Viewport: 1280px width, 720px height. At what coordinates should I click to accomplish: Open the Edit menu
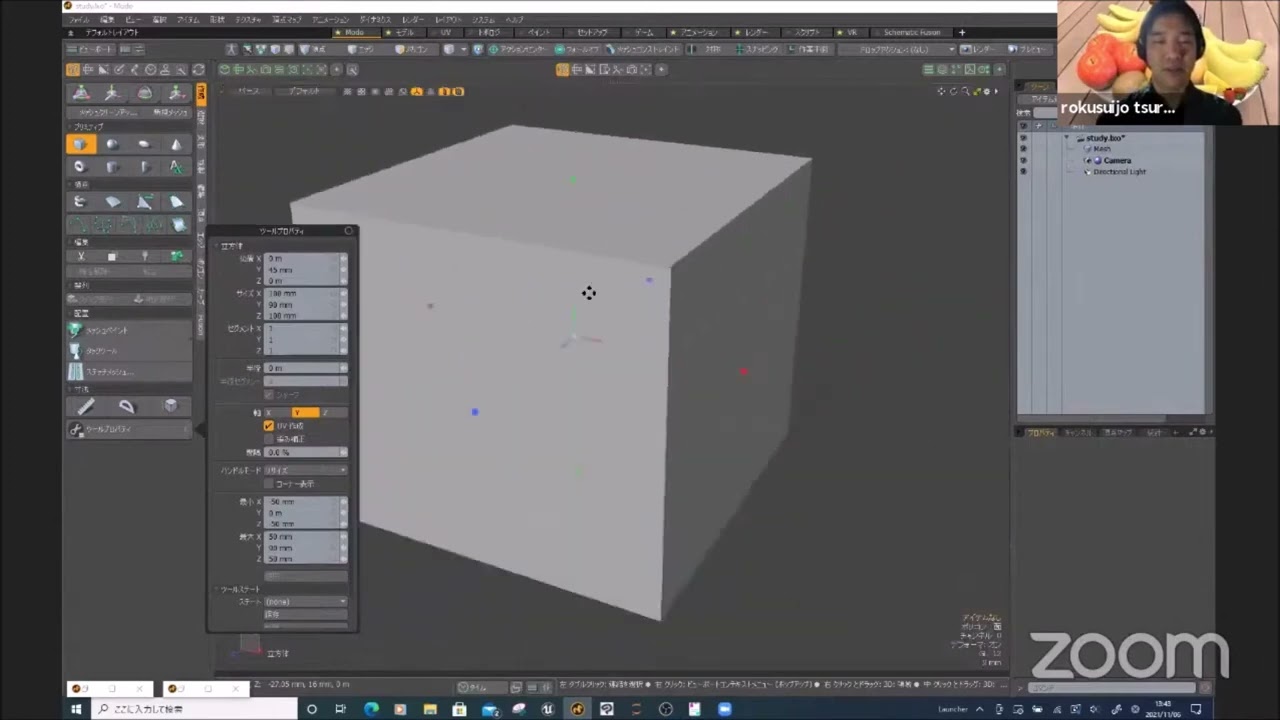(x=107, y=19)
